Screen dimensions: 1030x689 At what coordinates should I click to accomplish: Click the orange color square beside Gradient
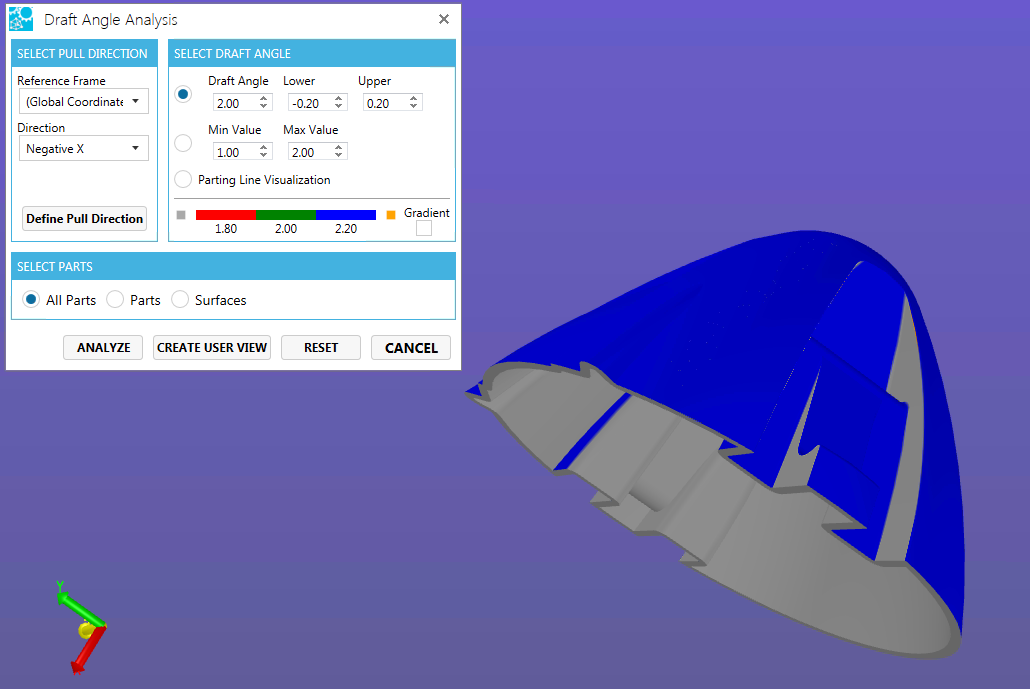point(391,214)
